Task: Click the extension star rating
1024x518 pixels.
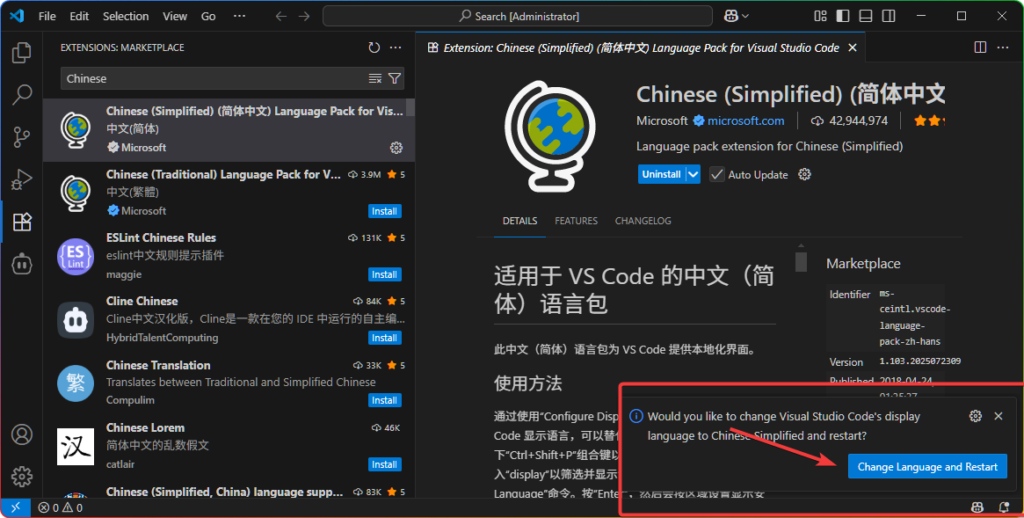Action: tap(929, 121)
